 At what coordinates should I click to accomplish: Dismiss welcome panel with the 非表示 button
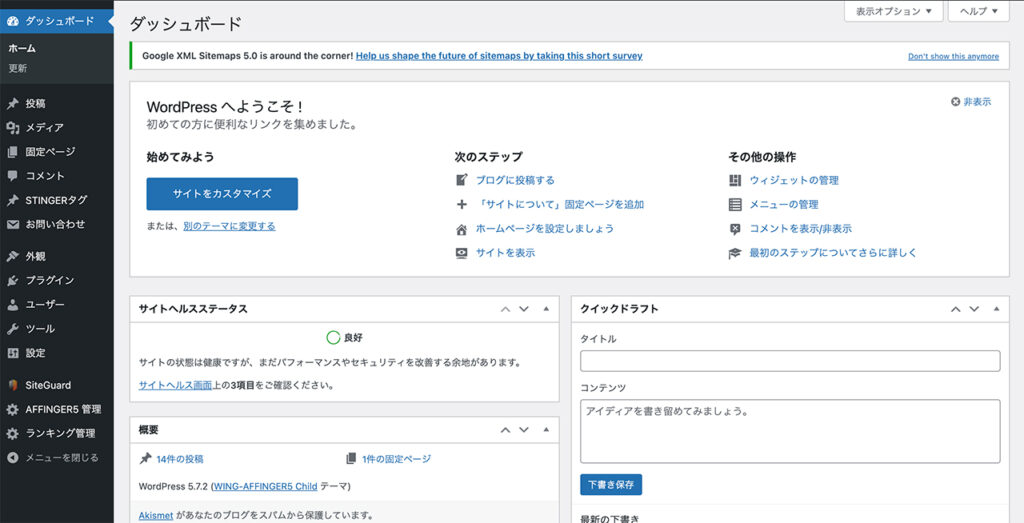[x=971, y=101]
